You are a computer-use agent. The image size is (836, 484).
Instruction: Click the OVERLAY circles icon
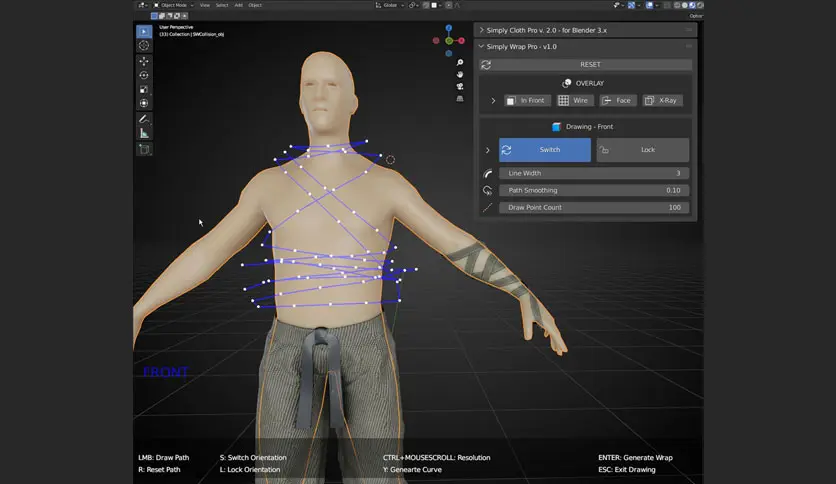[567, 83]
